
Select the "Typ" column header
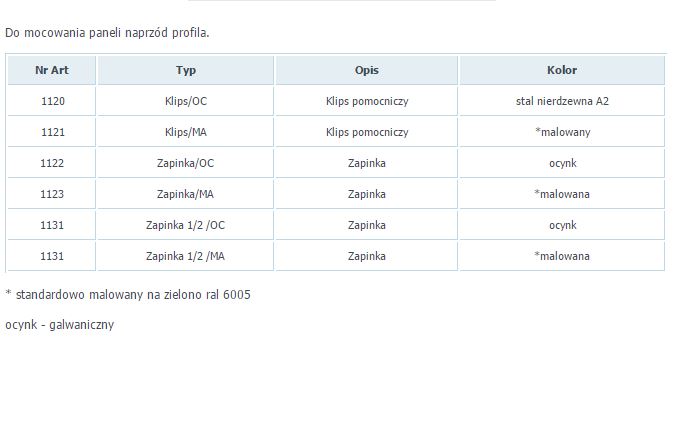pyautogui.click(x=185, y=70)
